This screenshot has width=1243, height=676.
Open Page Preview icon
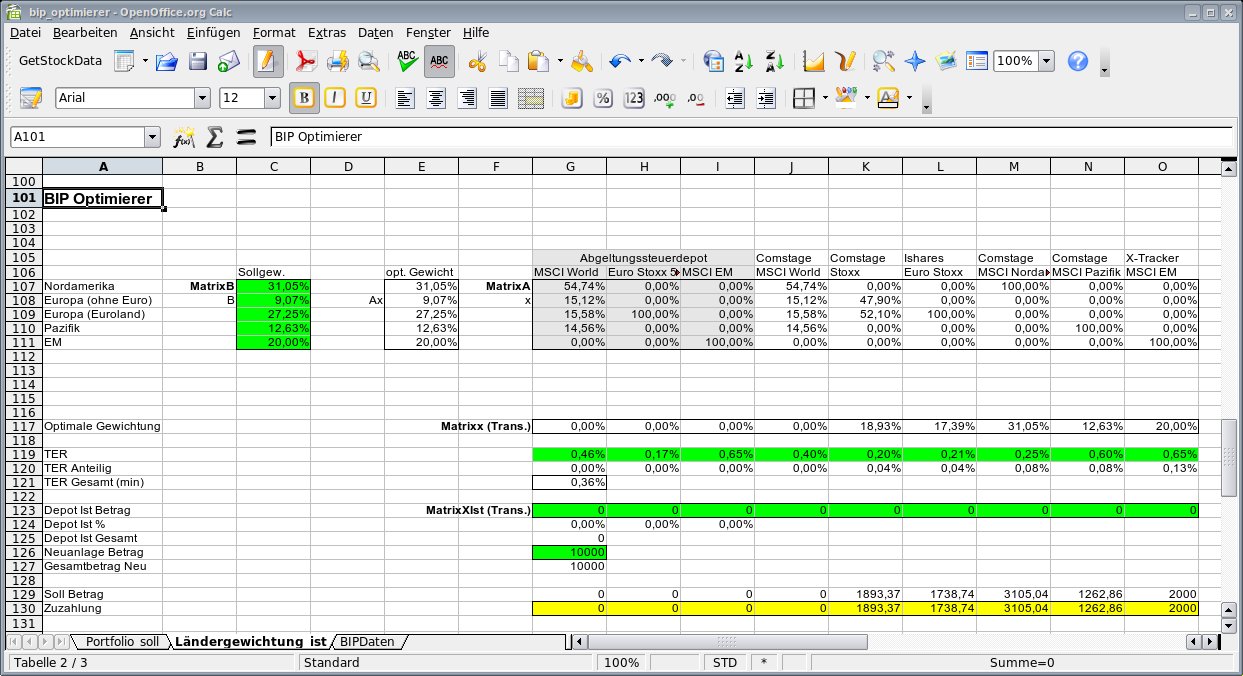pos(369,61)
